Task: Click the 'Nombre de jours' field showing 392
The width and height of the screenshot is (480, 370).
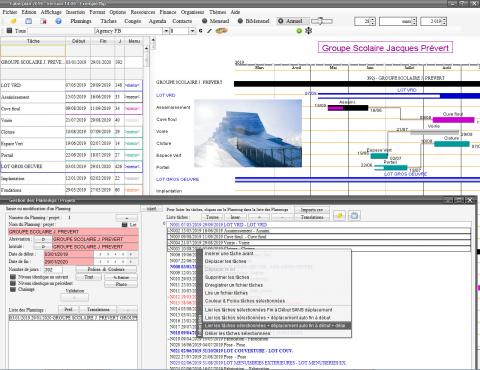Action: [53, 269]
